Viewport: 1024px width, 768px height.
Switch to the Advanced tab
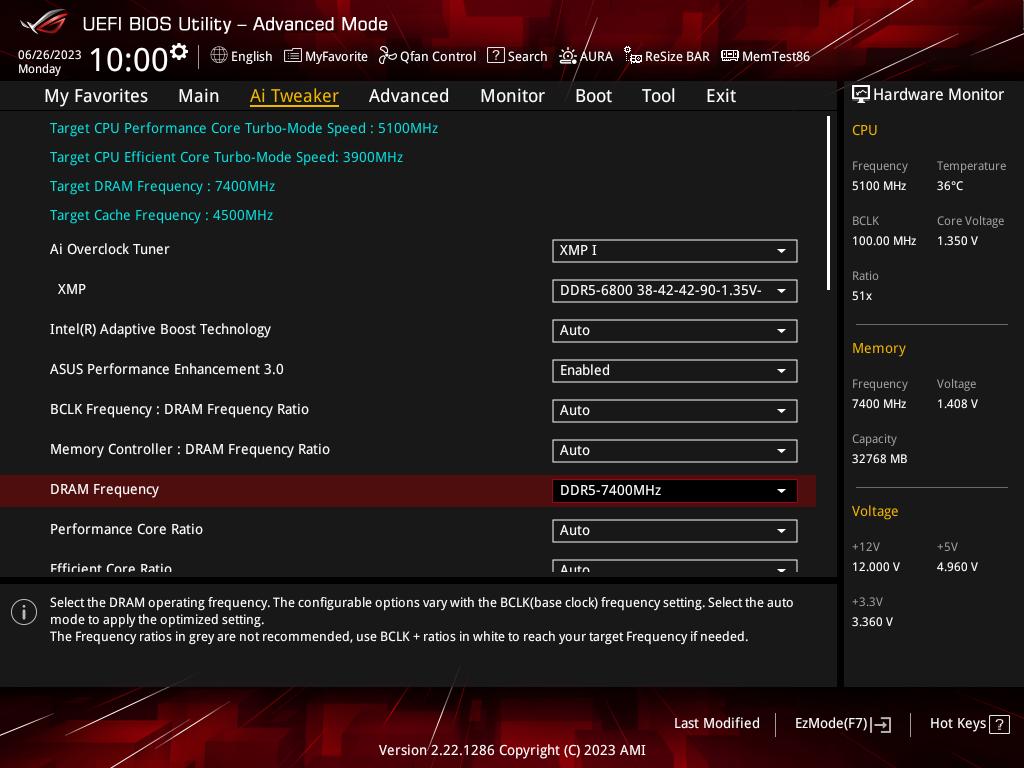pyautogui.click(x=408, y=96)
